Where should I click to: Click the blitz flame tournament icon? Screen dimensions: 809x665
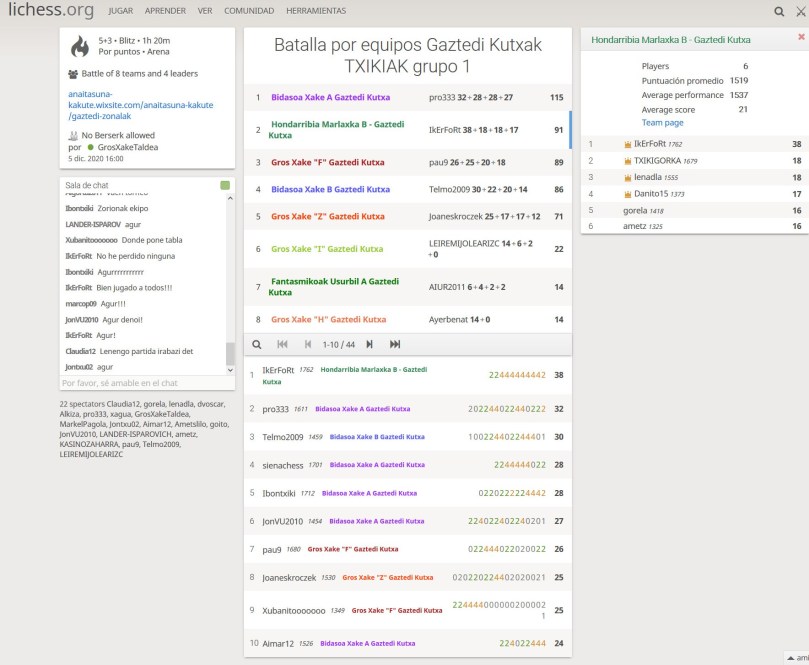(x=79, y=47)
